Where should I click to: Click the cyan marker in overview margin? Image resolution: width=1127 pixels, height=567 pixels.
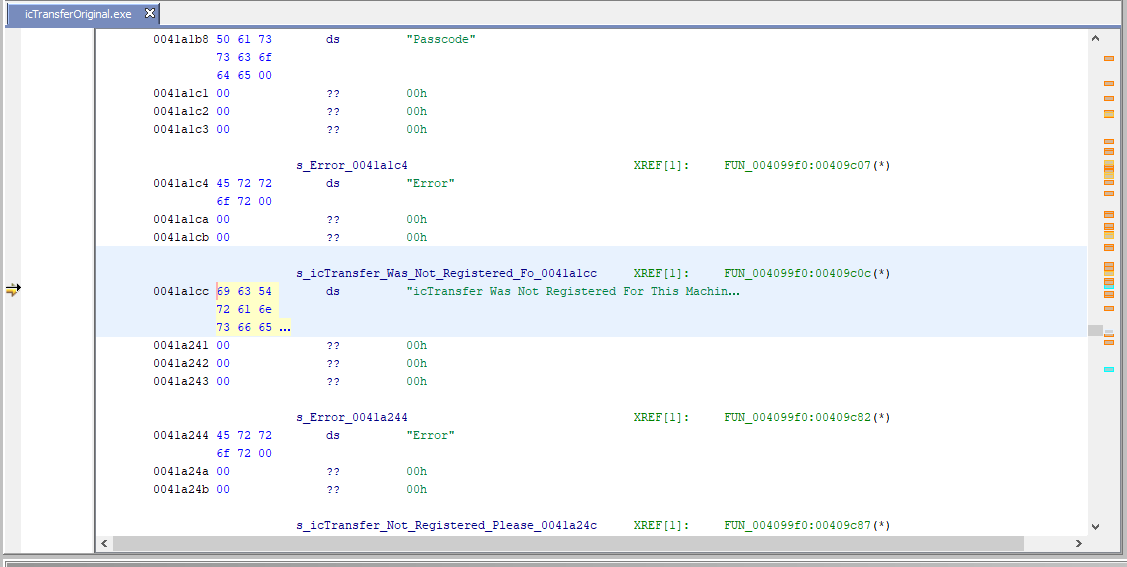point(1109,370)
